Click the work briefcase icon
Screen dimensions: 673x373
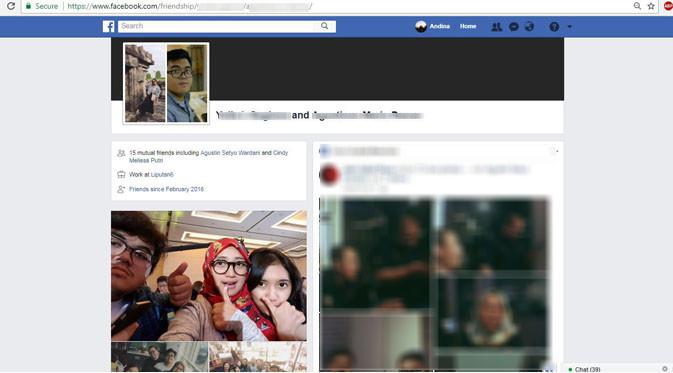coord(121,175)
